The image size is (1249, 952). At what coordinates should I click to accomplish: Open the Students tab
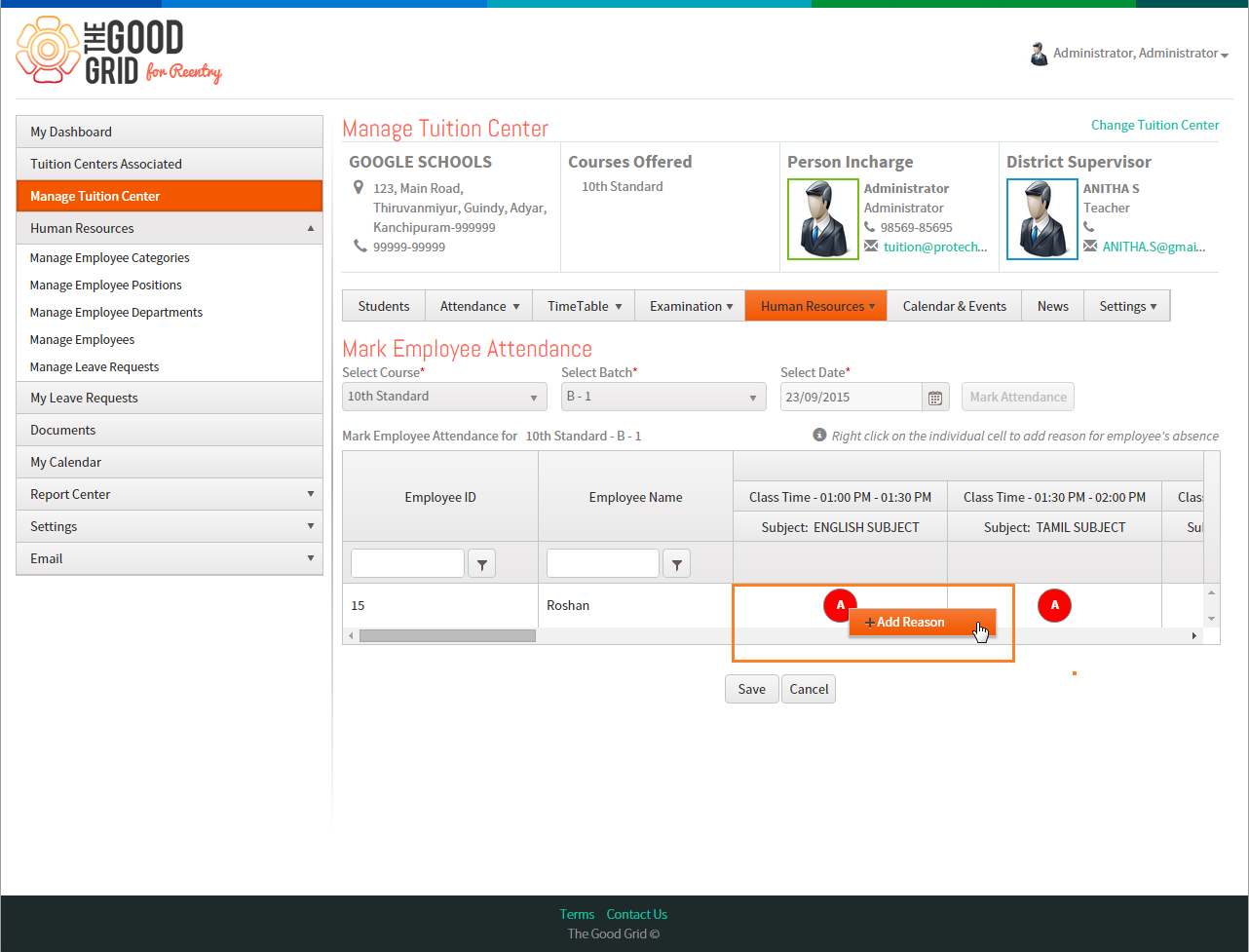(x=384, y=306)
